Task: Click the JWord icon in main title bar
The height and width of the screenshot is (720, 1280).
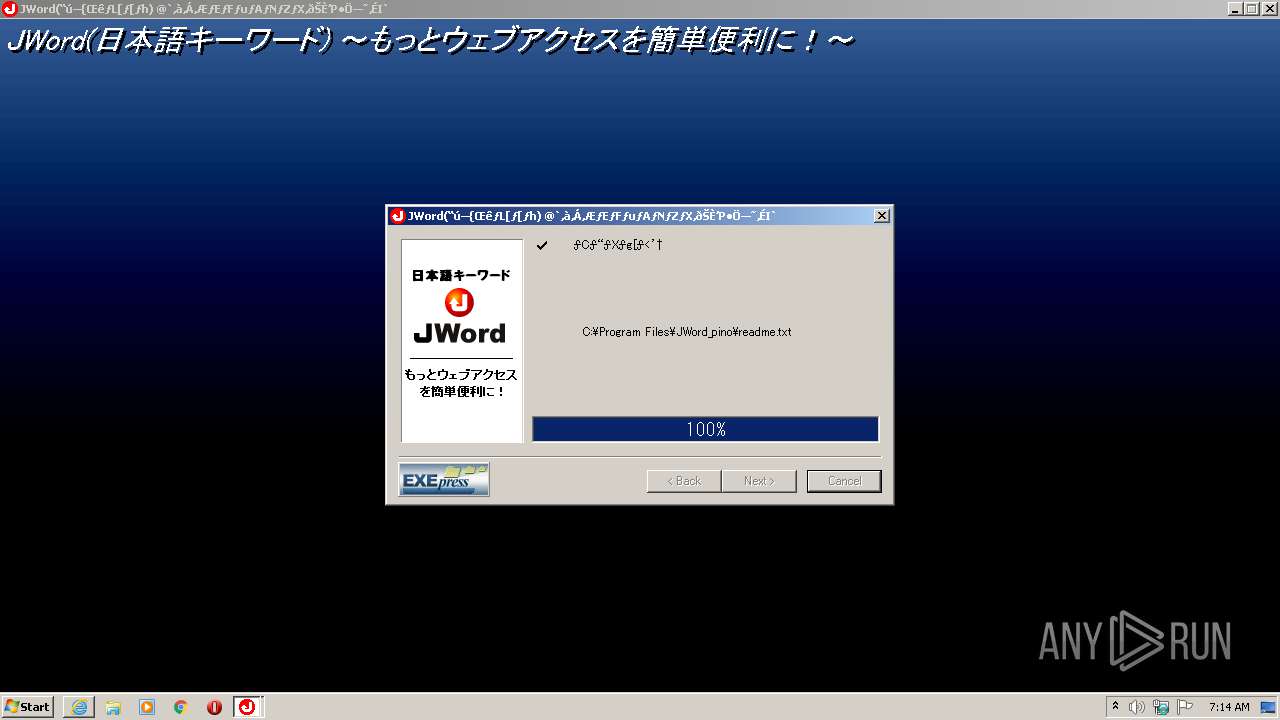Action: click(9, 9)
